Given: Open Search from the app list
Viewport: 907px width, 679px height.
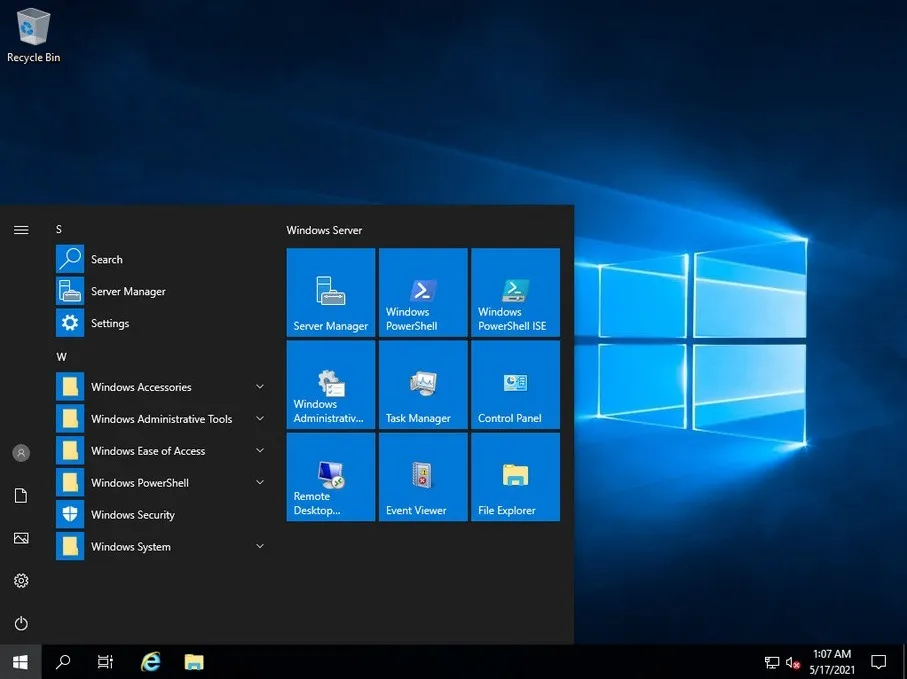Looking at the screenshot, I should pyautogui.click(x=160, y=259).
